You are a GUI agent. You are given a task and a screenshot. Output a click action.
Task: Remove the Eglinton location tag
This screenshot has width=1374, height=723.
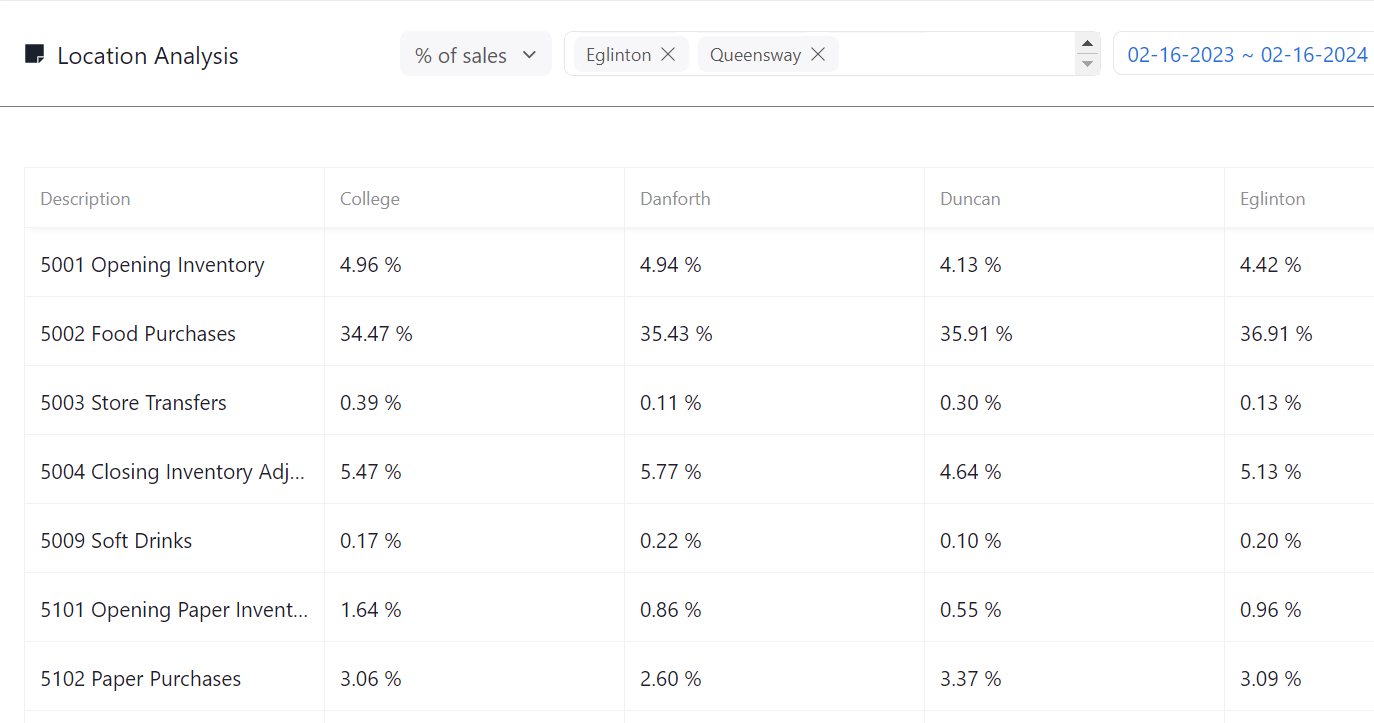tap(668, 54)
